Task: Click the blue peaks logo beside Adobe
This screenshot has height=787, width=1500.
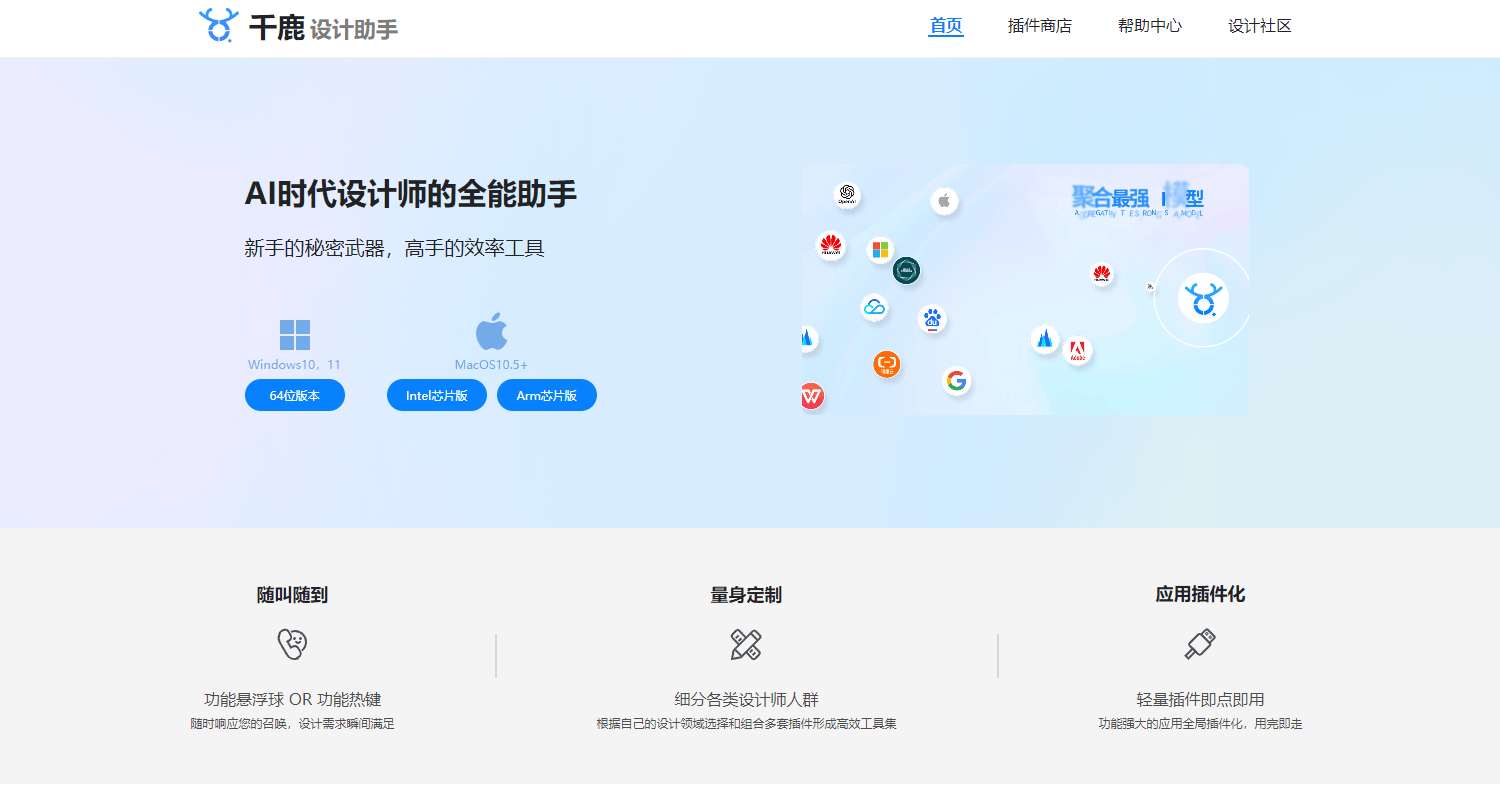Action: pos(1045,339)
